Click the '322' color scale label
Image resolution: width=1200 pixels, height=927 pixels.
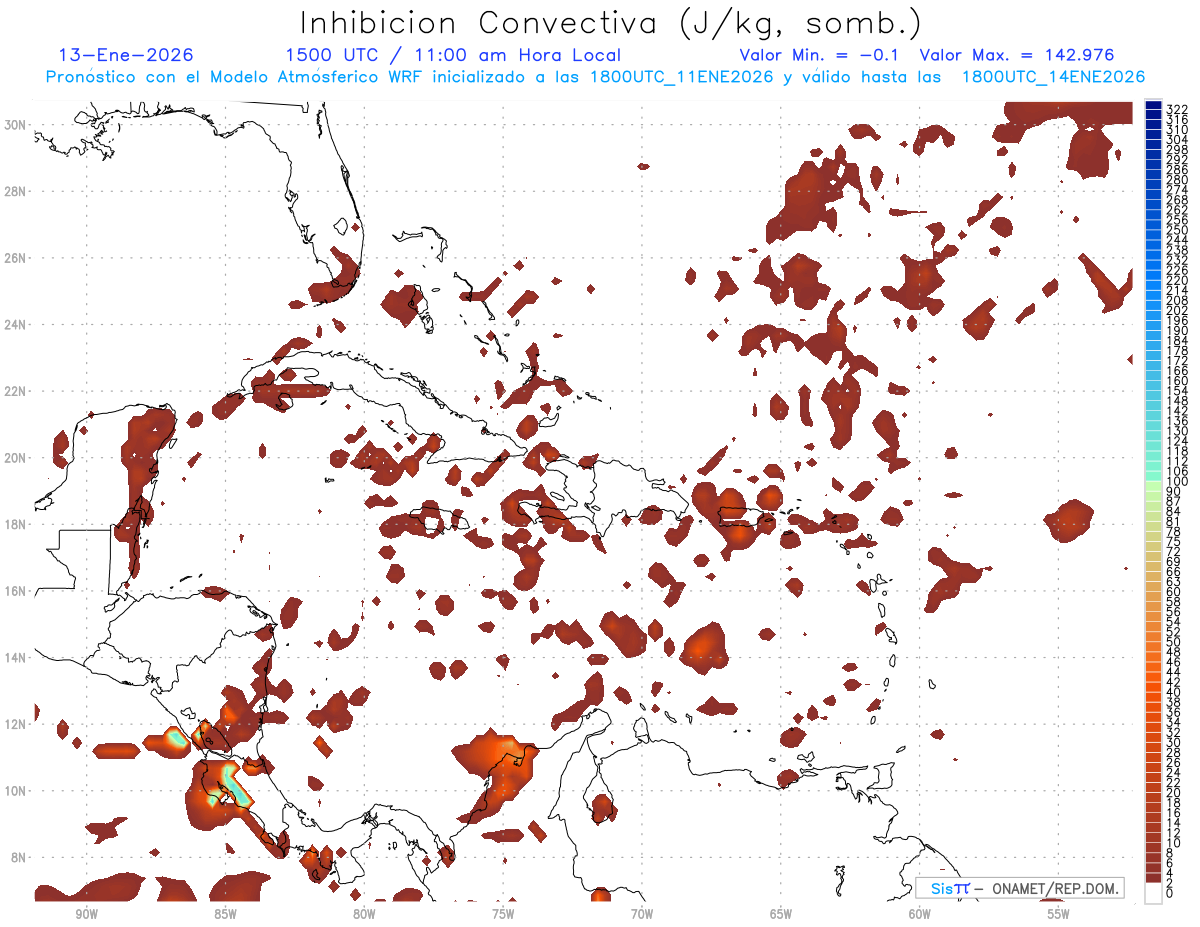(x=1176, y=109)
